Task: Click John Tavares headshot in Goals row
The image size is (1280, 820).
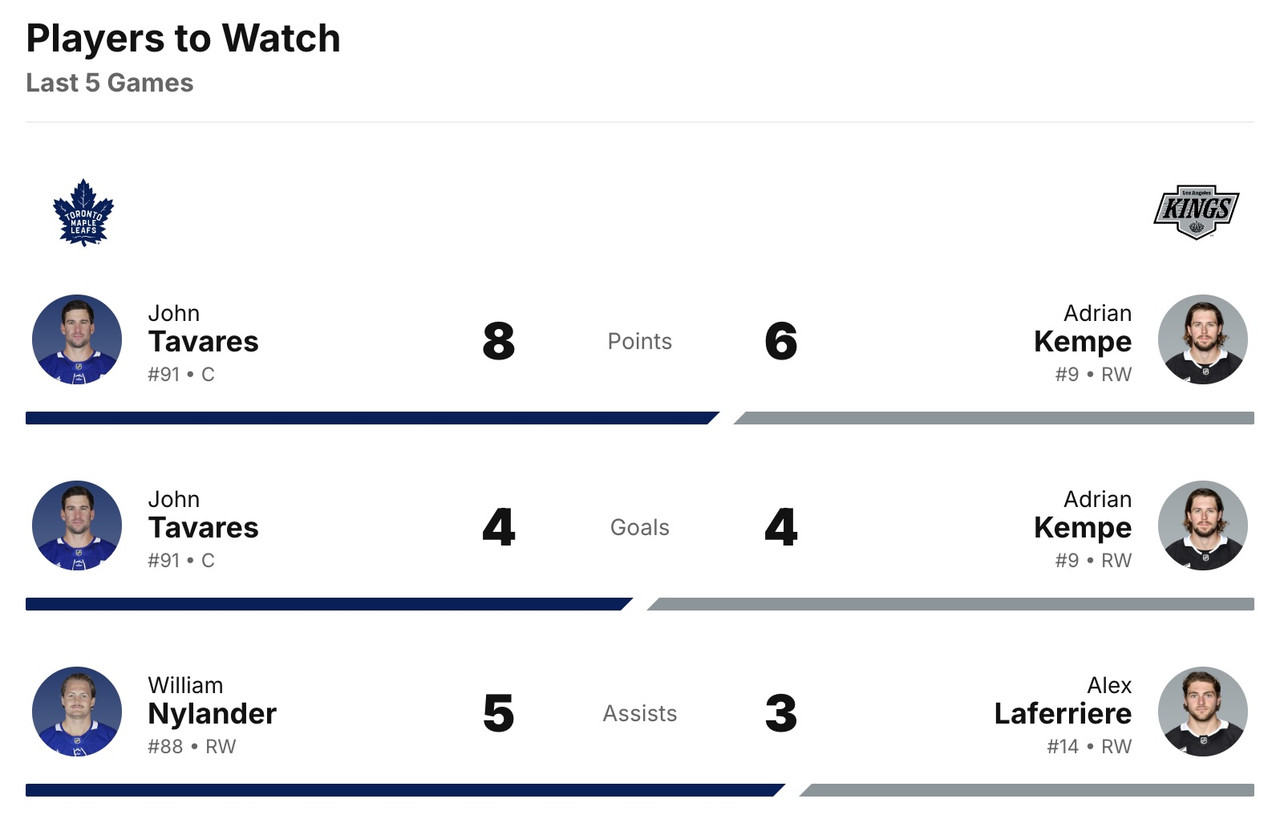Action: (77, 526)
